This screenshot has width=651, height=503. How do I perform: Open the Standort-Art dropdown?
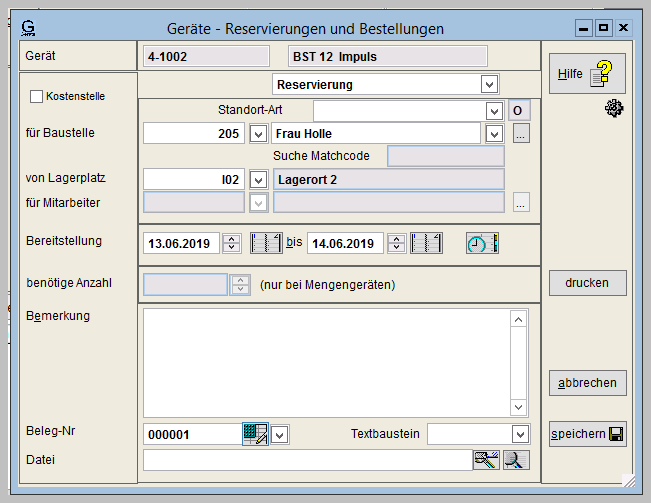coord(494,110)
